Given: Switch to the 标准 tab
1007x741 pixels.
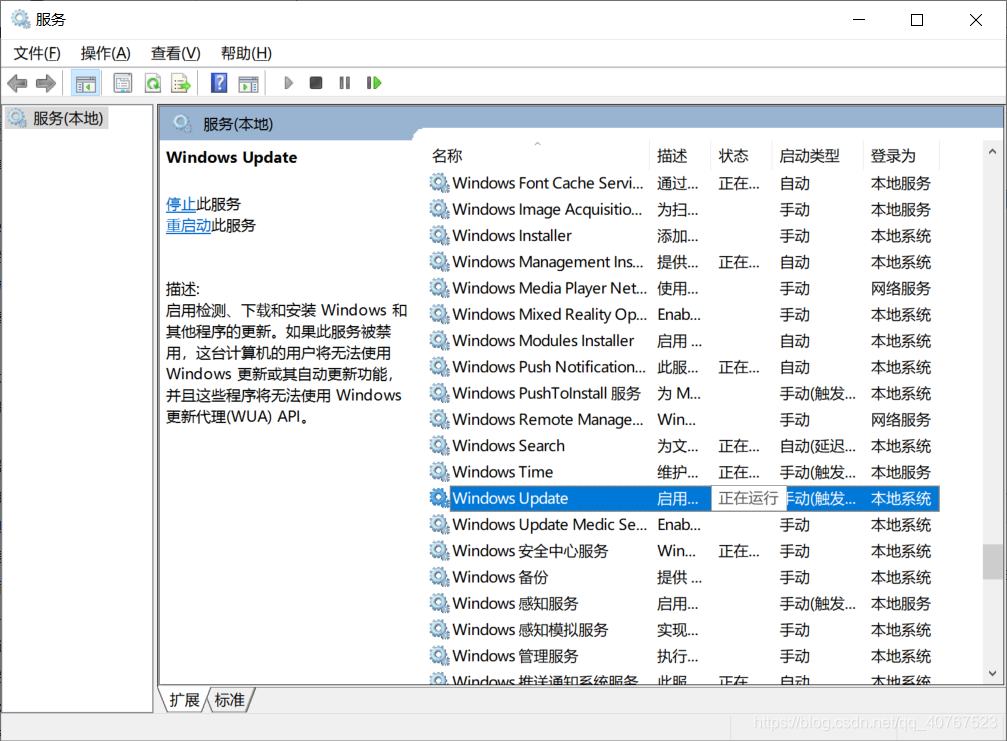Looking at the screenshot, I should pos(230,700).
